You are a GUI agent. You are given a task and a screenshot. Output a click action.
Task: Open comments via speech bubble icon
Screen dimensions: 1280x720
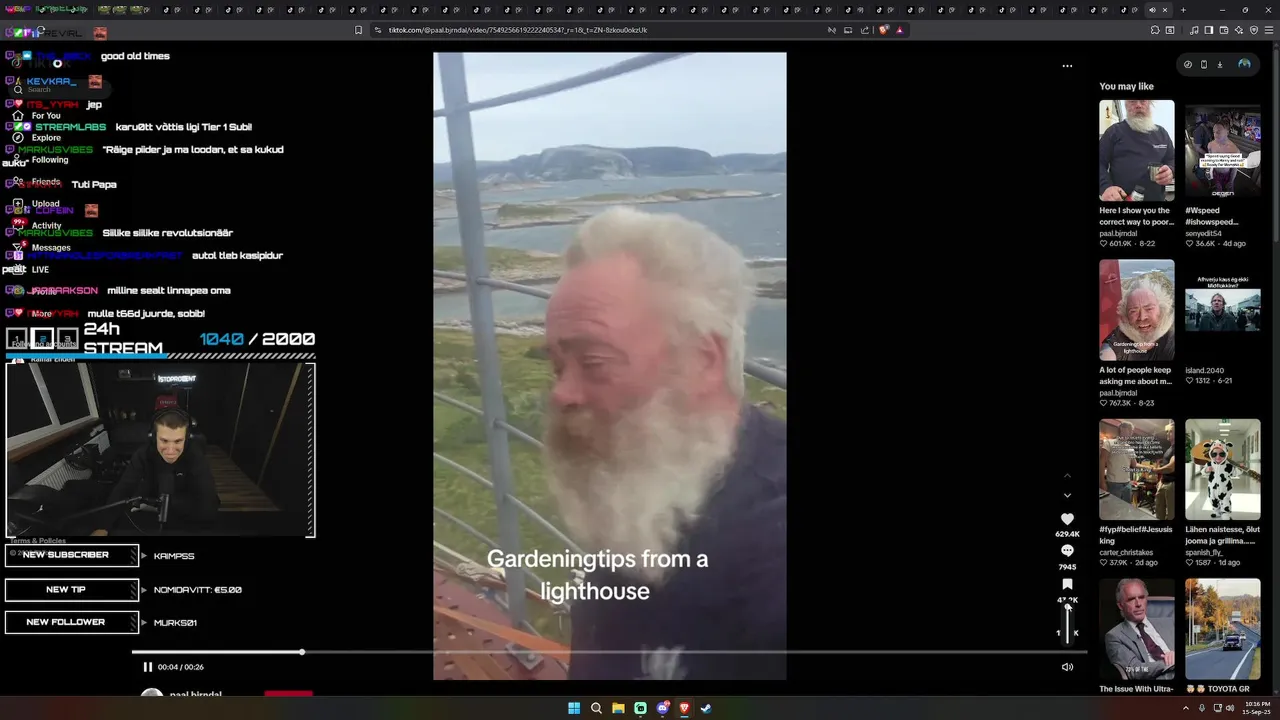[x=1067, y=551]
